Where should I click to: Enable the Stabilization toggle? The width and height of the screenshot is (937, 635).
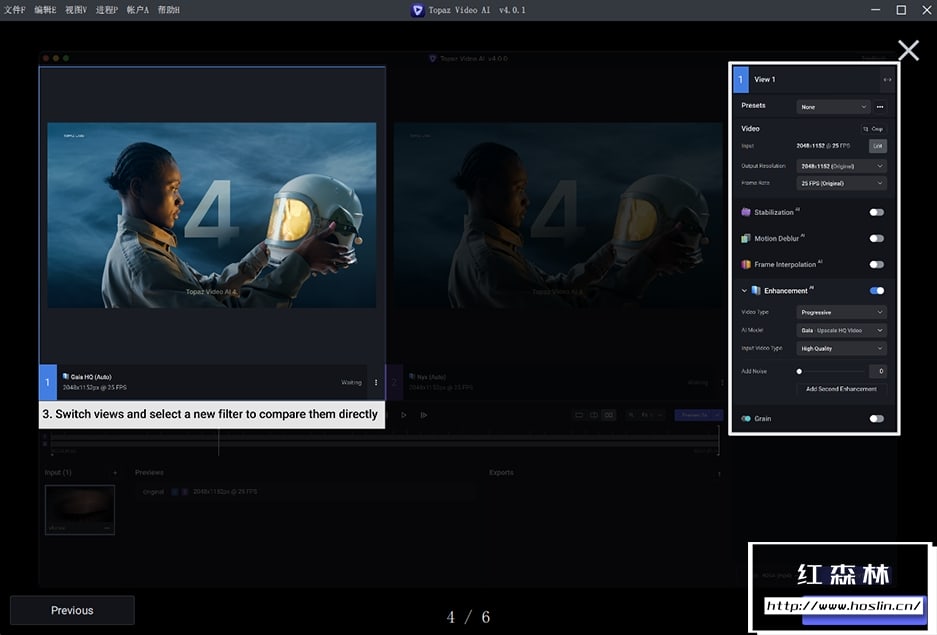[x=876, y=212]
